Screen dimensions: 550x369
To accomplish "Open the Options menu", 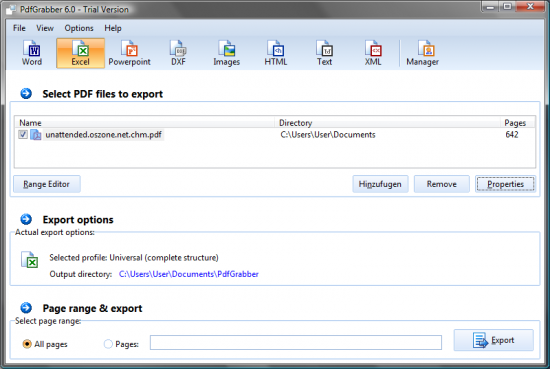I will click(x=79, y=28).
